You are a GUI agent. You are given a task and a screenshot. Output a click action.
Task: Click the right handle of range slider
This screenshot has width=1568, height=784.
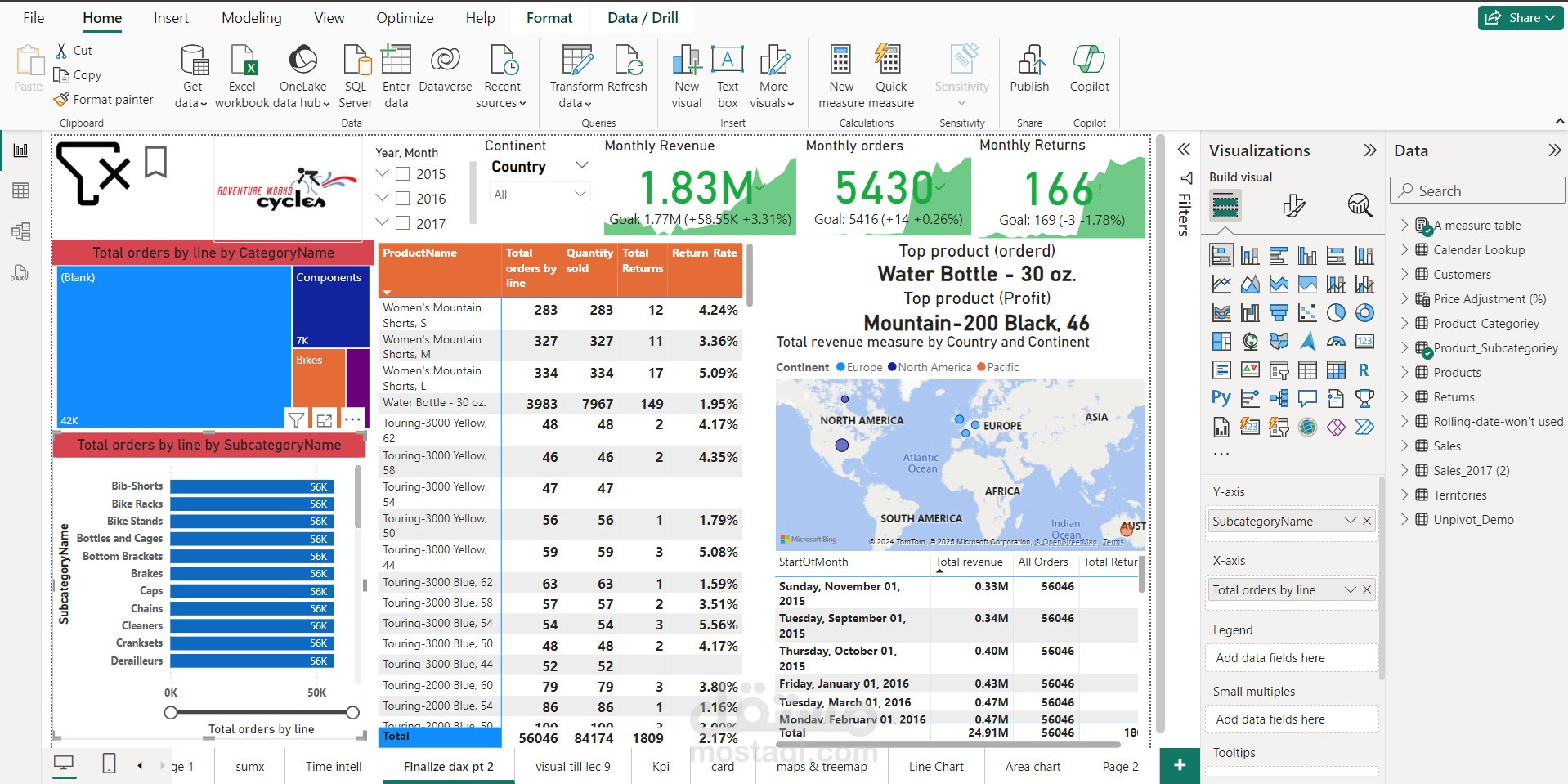pos(353,712)
